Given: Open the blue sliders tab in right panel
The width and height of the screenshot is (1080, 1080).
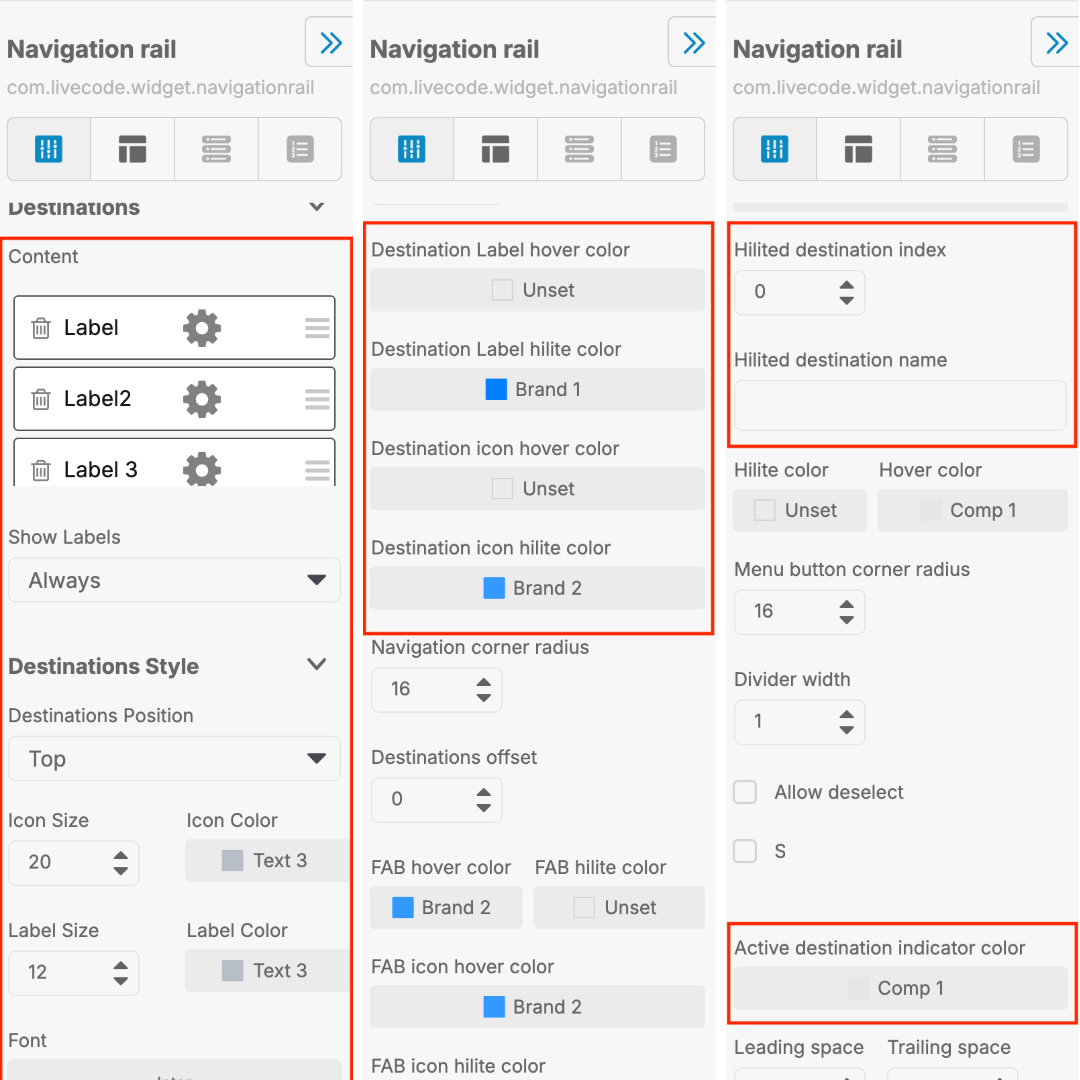Looking at the screenshot, I should (x=775, y=149).
